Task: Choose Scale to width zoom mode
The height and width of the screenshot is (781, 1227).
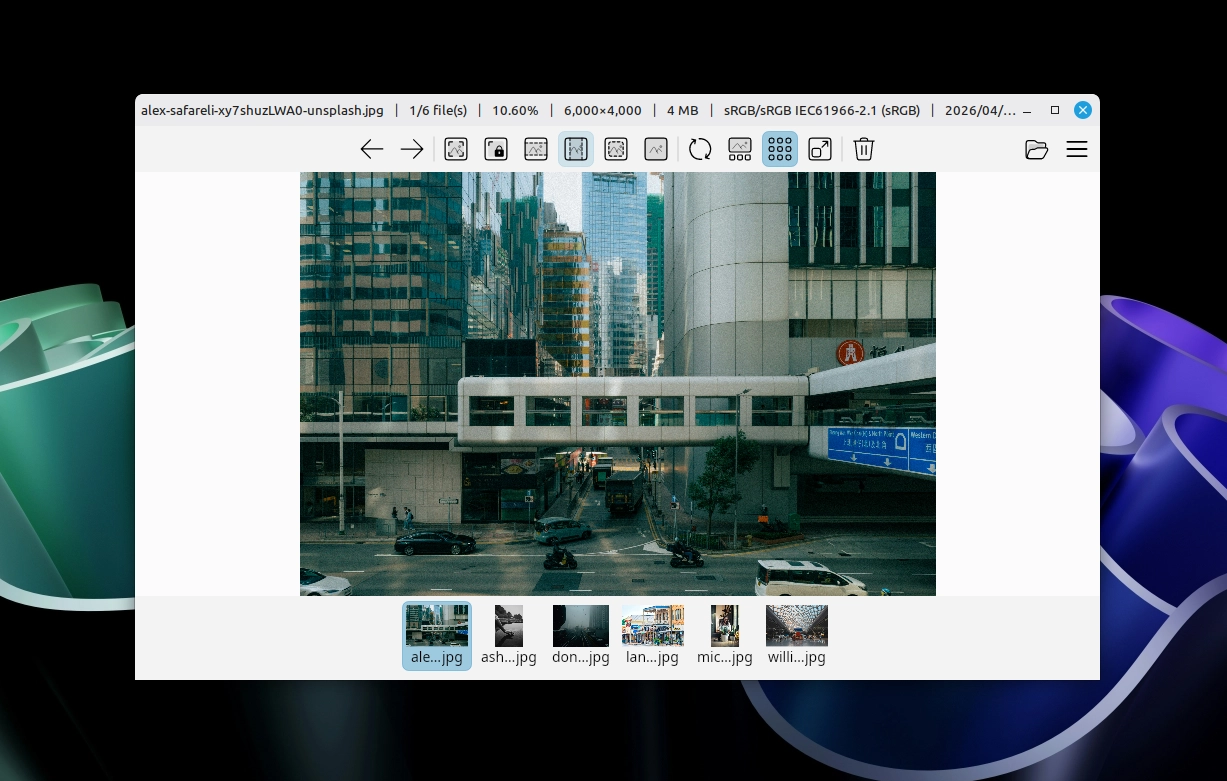Action: [536, 150]
